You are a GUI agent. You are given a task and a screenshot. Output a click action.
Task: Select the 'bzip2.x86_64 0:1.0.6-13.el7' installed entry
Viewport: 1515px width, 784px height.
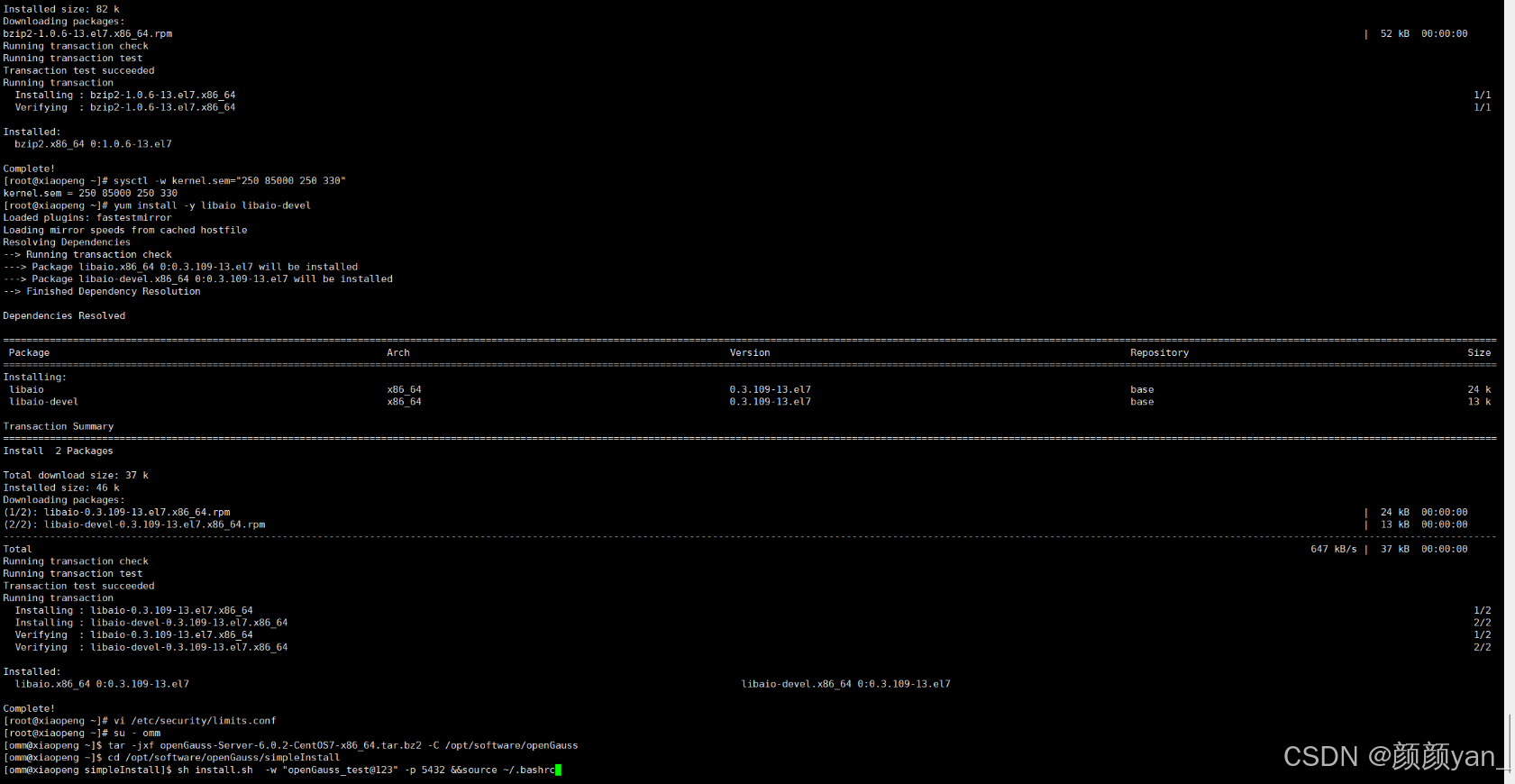[x=93, y=144]
